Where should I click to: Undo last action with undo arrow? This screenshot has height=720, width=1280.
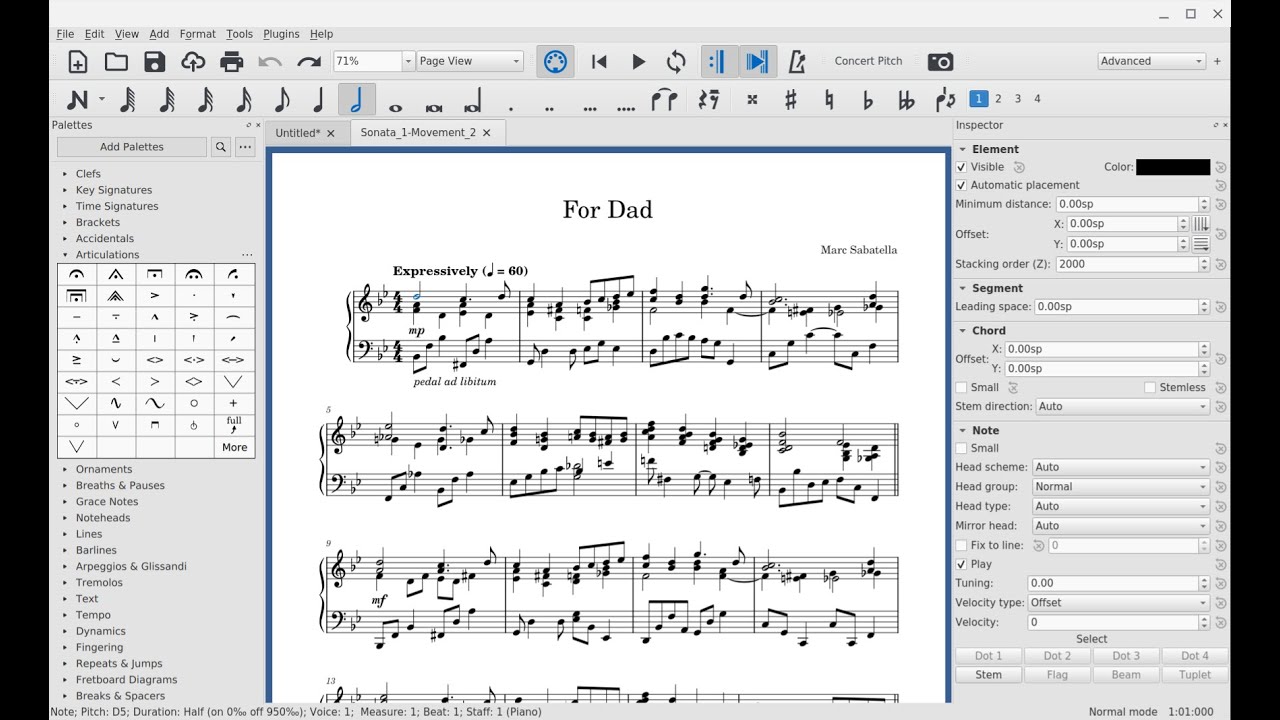270,62
